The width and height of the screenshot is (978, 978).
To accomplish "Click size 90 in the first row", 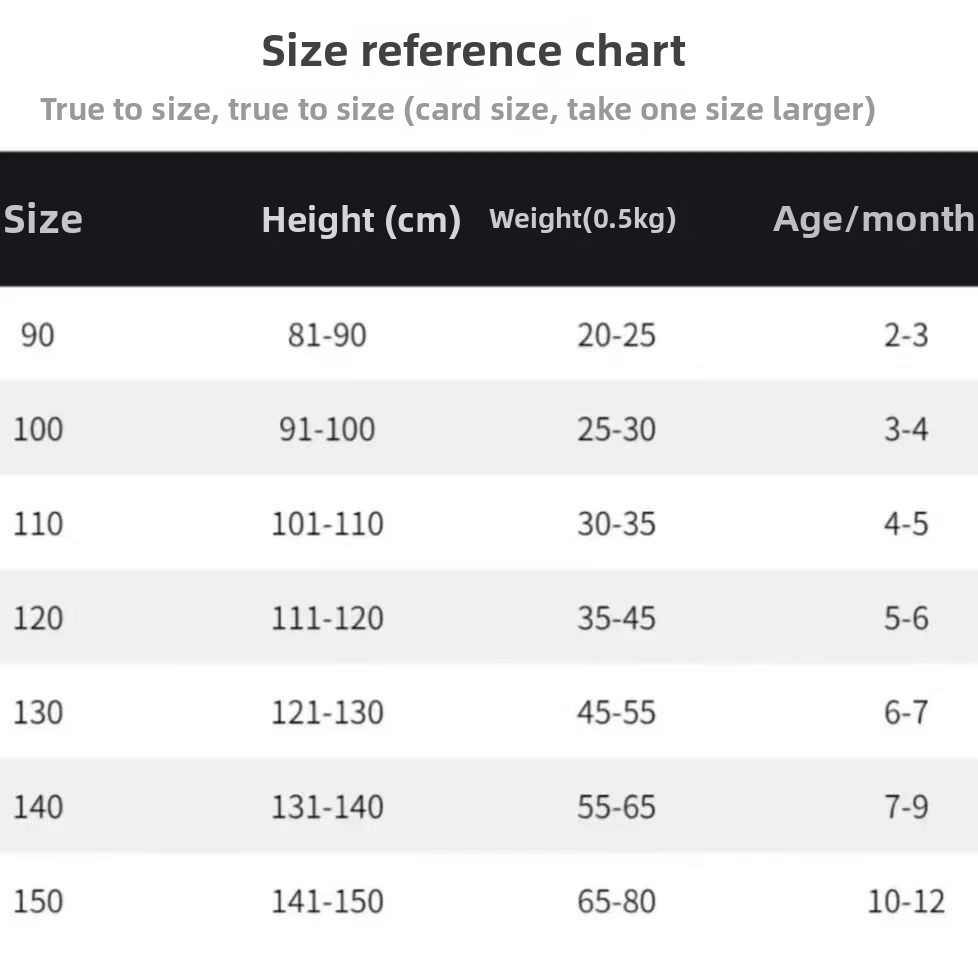I will (37, 335).
